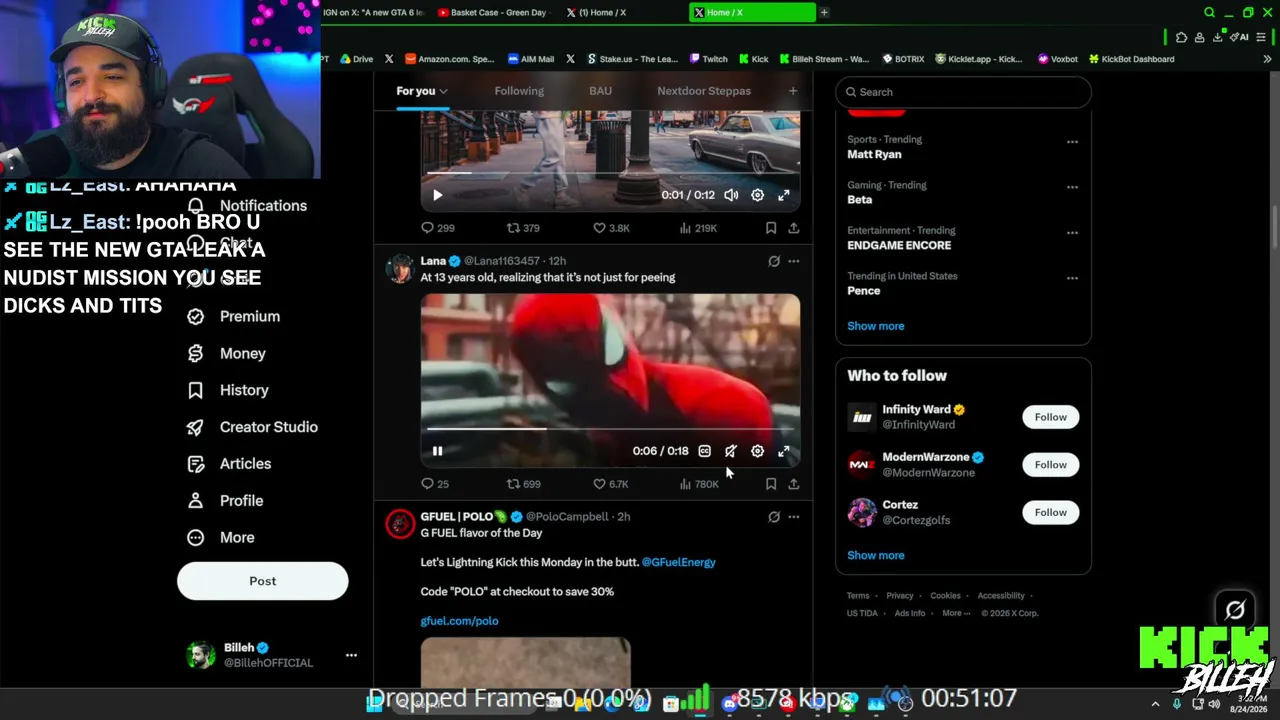The image size is (1280, 720).
Task: Click the browser search icon in title bar
Action: [x=1209, y=13]
